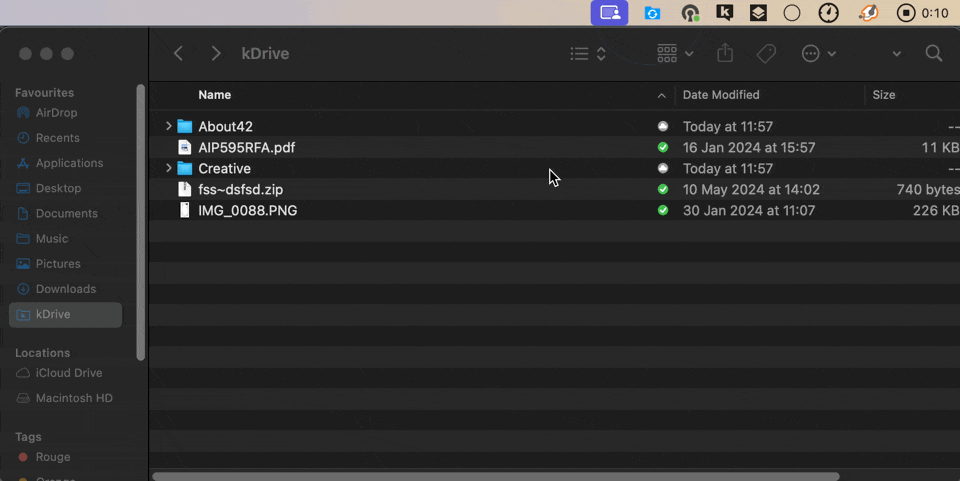Expand the Creative folder
960x481 pixels.
(x=168, y=168)
